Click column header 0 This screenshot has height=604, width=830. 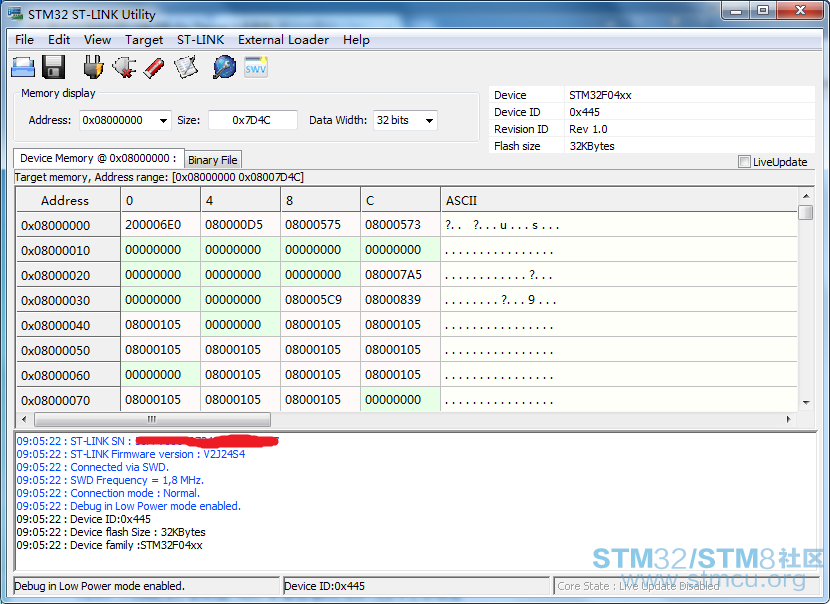click(x=161, y=201)
